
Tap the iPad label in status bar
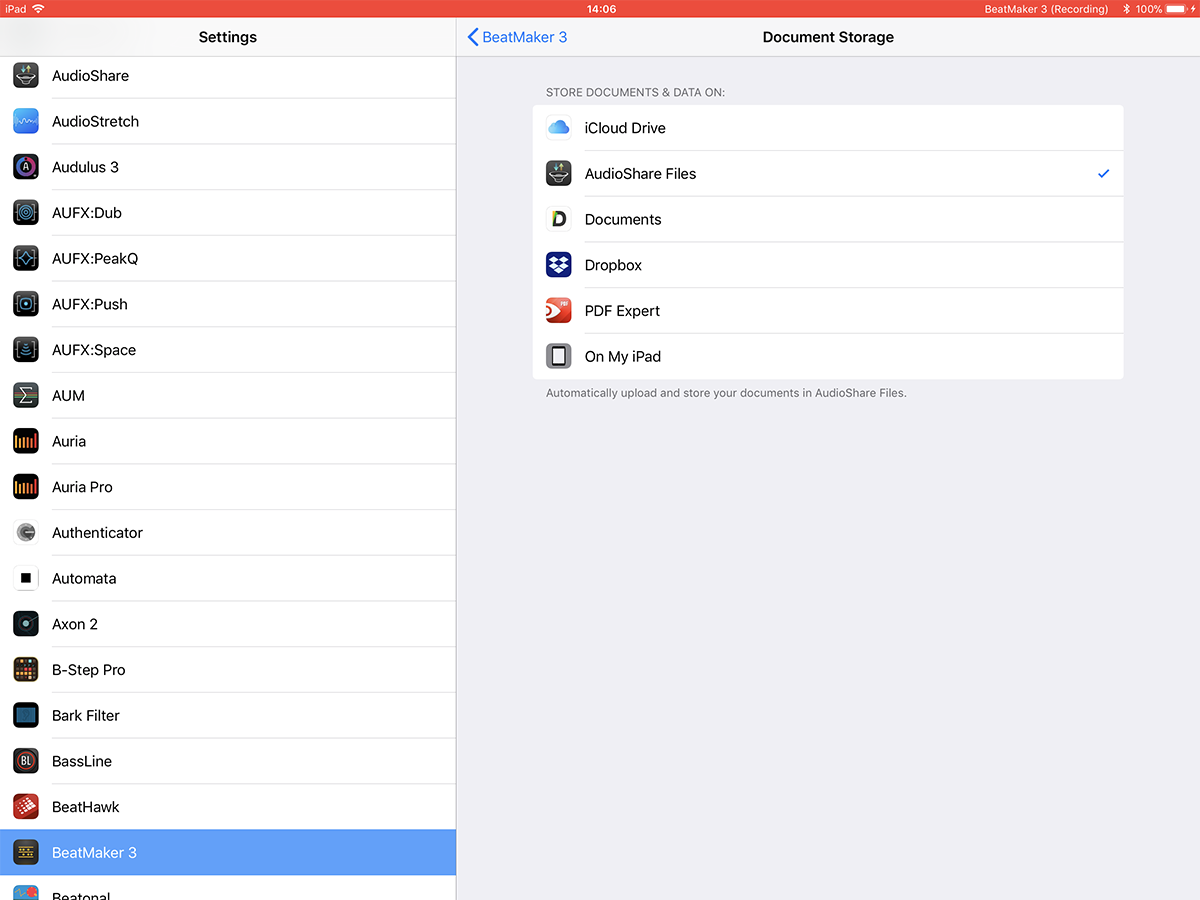16,9
